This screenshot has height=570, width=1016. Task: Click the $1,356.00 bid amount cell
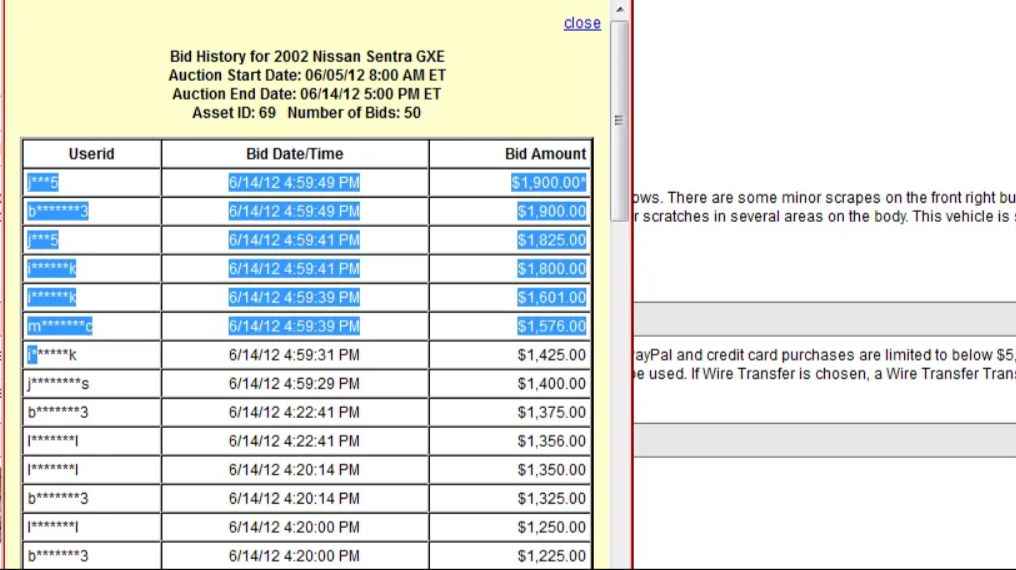coord(551,441)
